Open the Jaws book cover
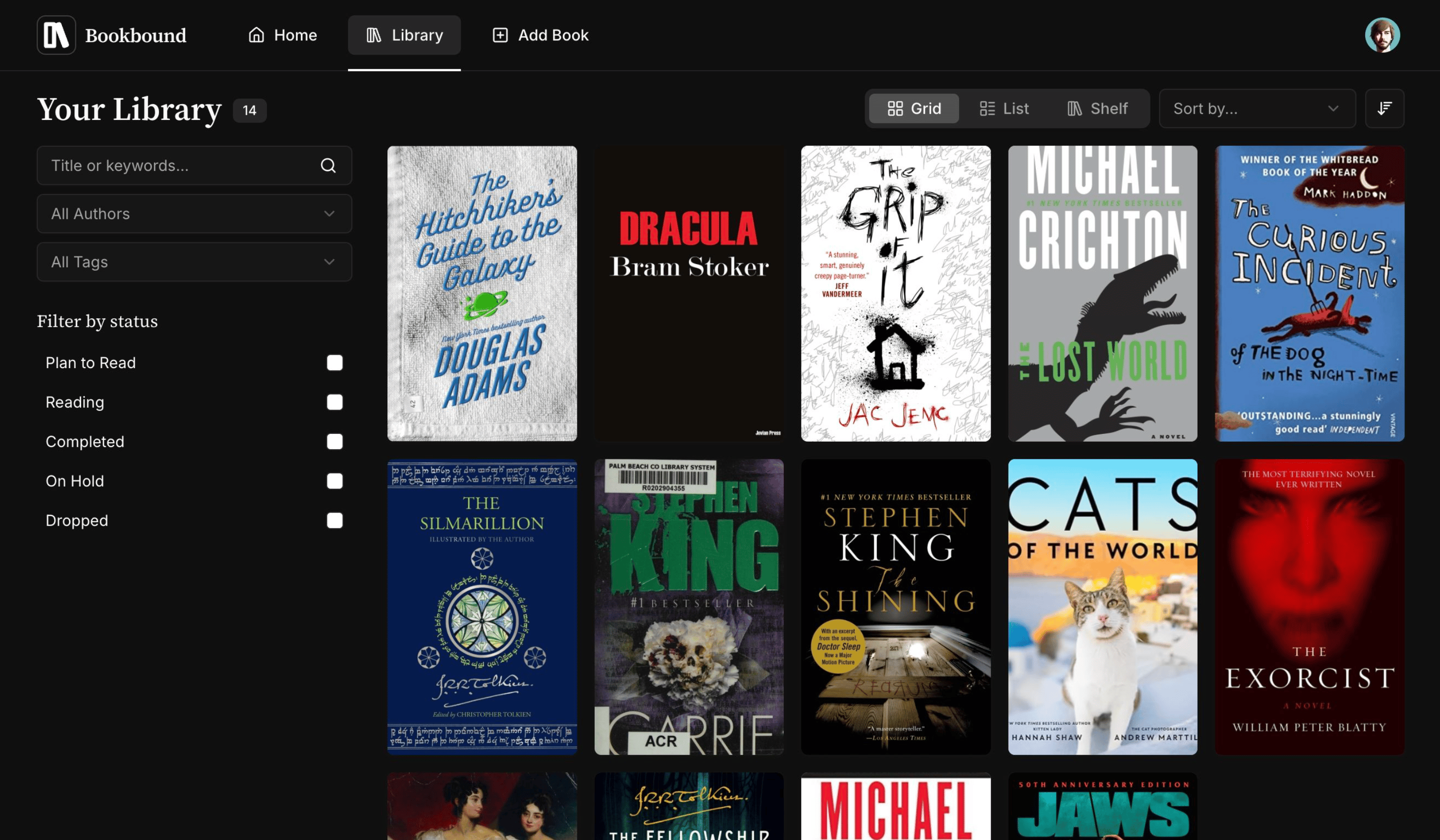 (x=1102, y=806)
